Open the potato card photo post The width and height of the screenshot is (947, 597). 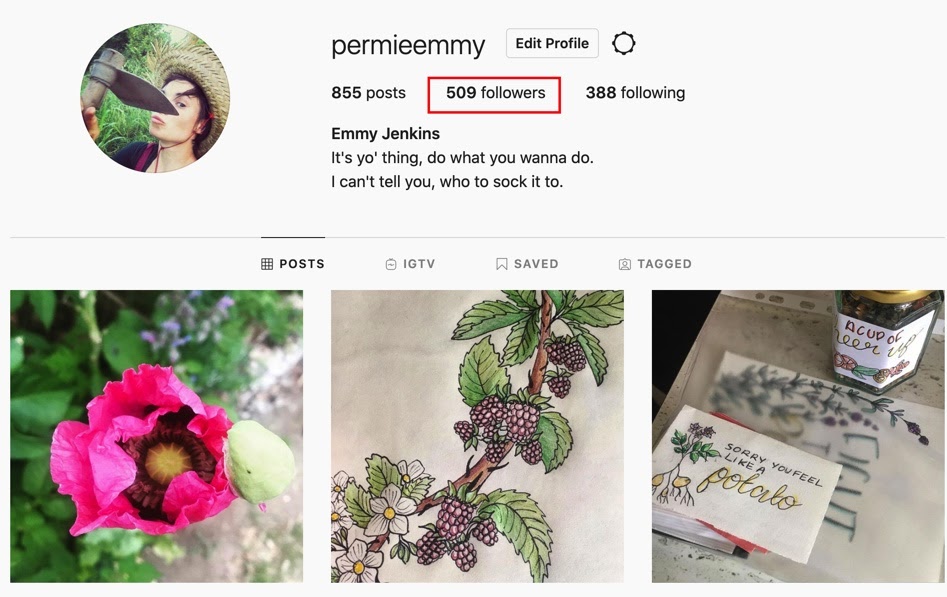[798, 436]
